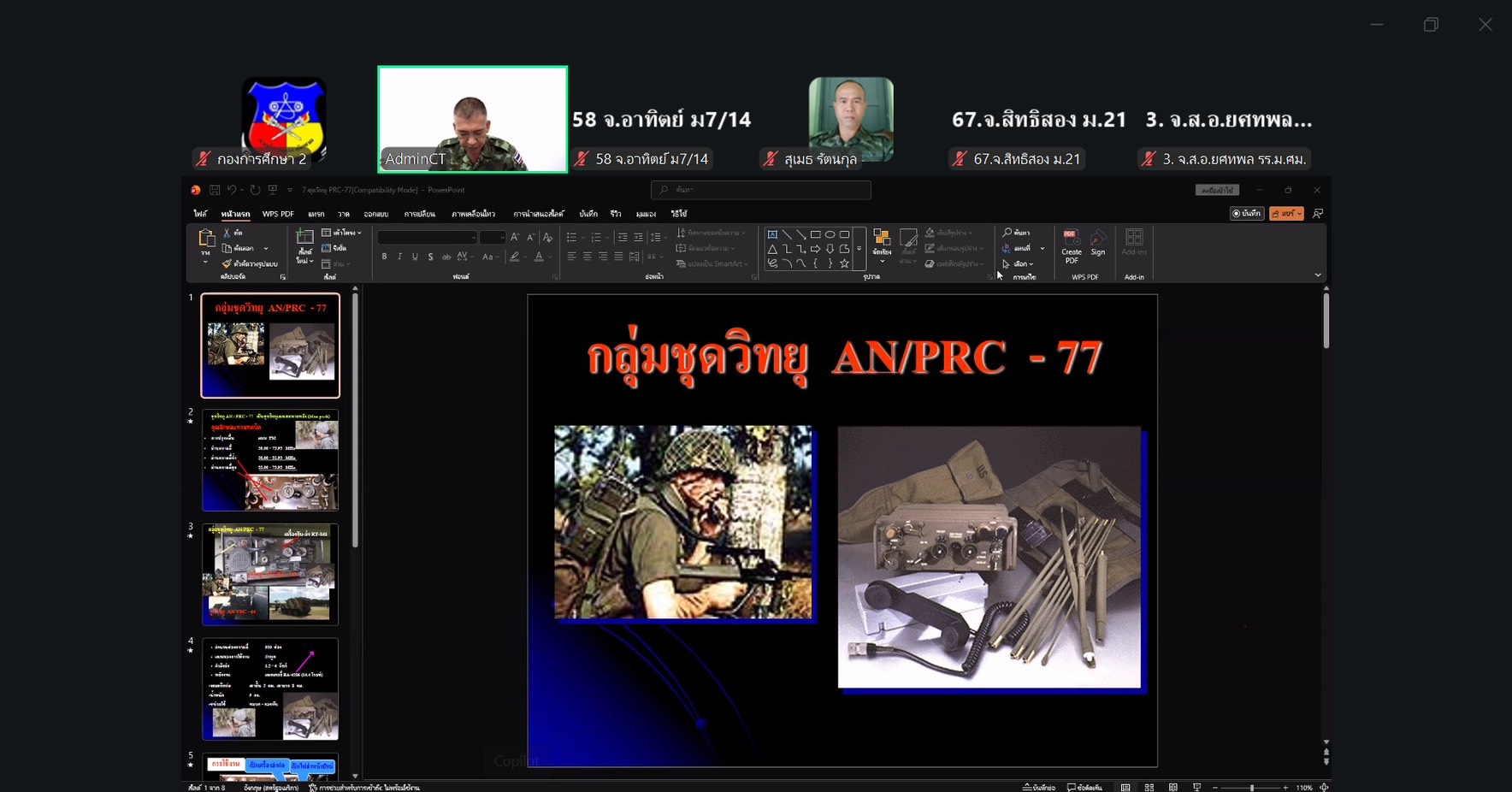This screenshot has height=792, width=1512.
Task: Toggle Bold formatting
Action: pyautogui.click(x=385, y=257)
